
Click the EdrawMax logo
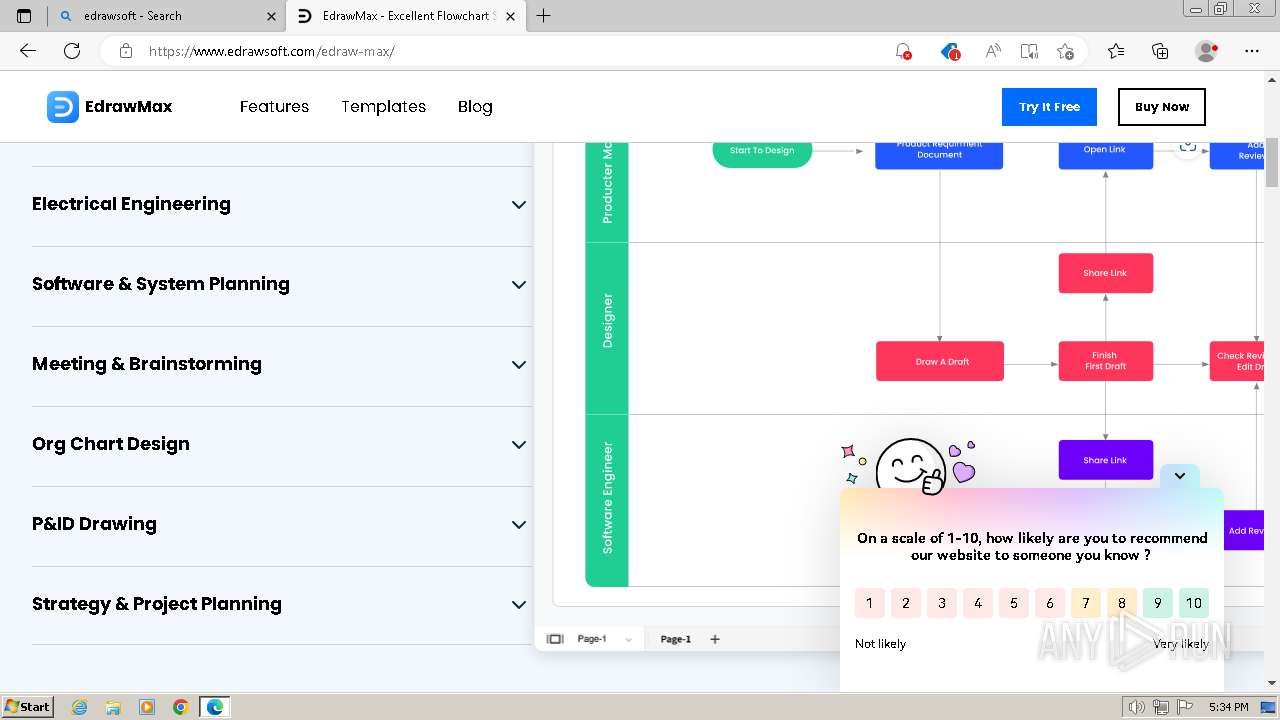110,107
